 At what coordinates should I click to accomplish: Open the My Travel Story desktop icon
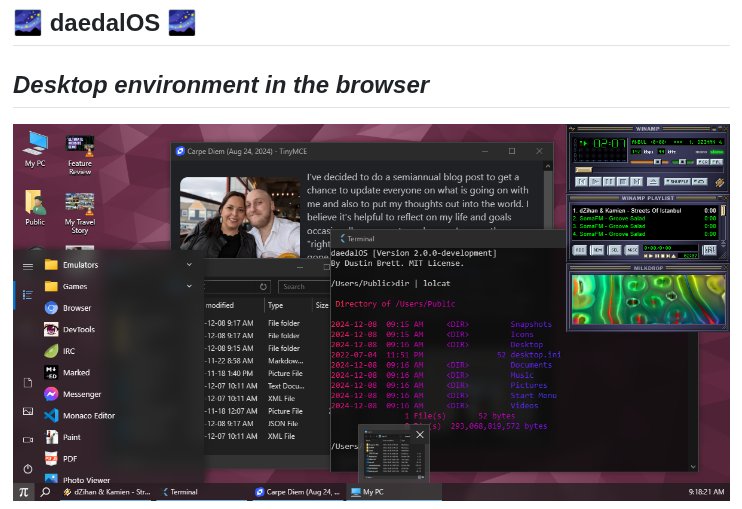[80, 213]
